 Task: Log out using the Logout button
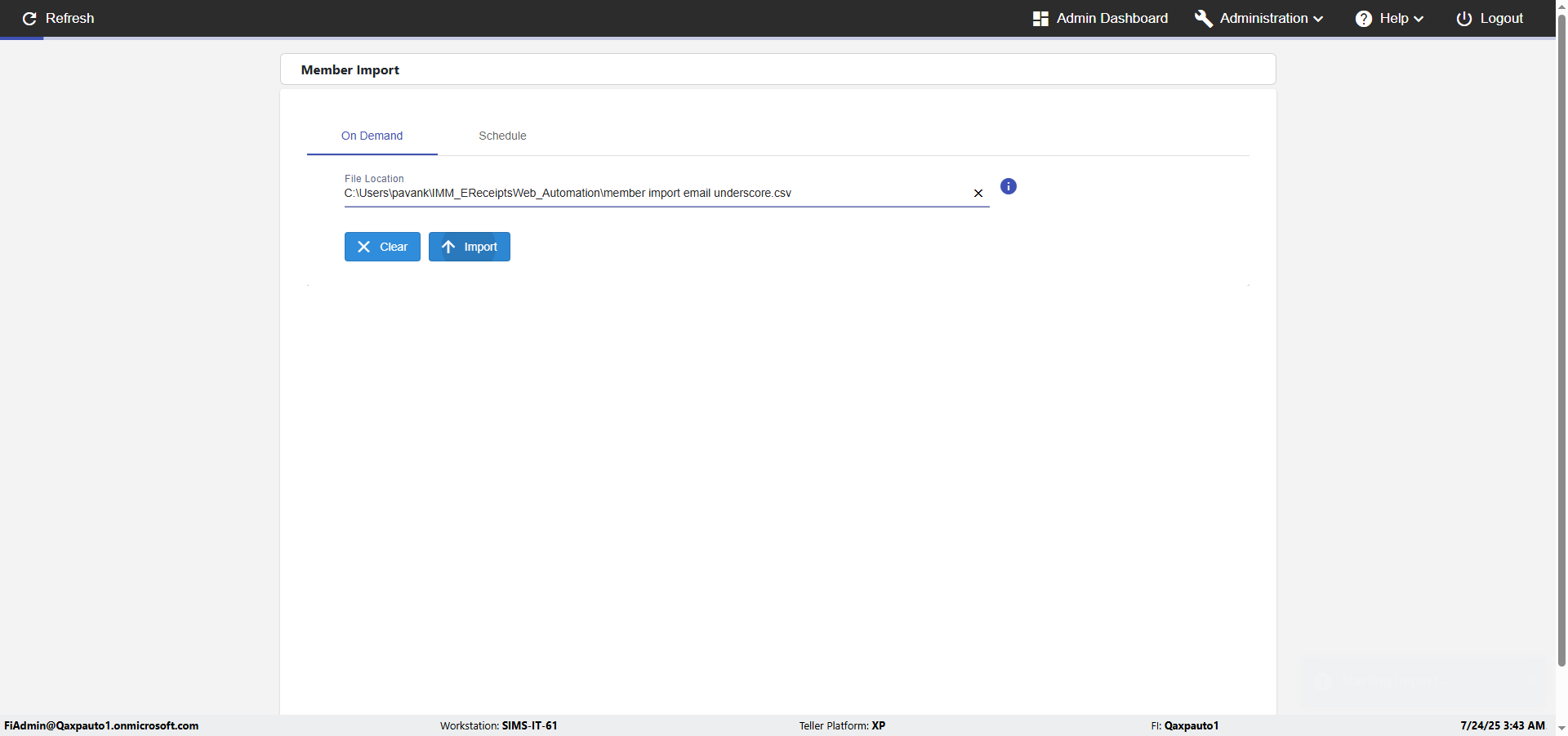(1490, 18)
